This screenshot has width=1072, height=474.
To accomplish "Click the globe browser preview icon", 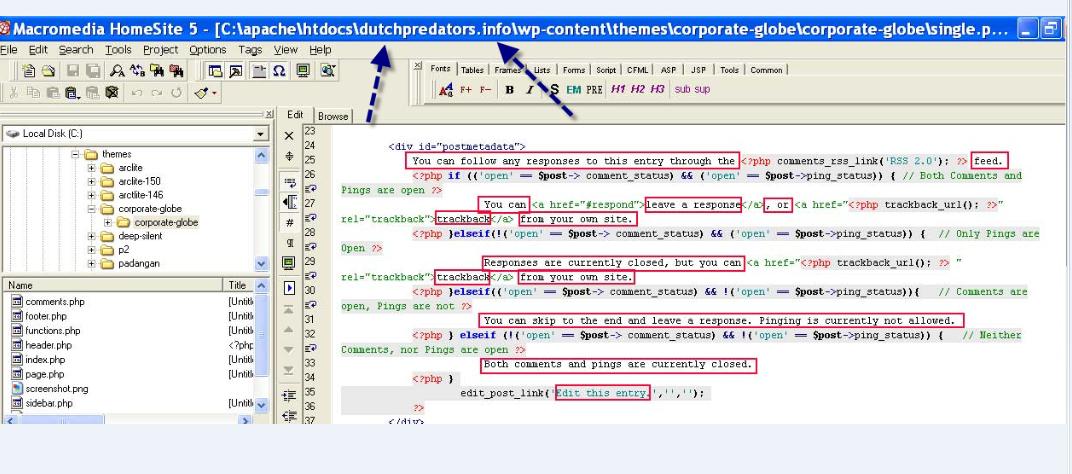I will 328,70.
